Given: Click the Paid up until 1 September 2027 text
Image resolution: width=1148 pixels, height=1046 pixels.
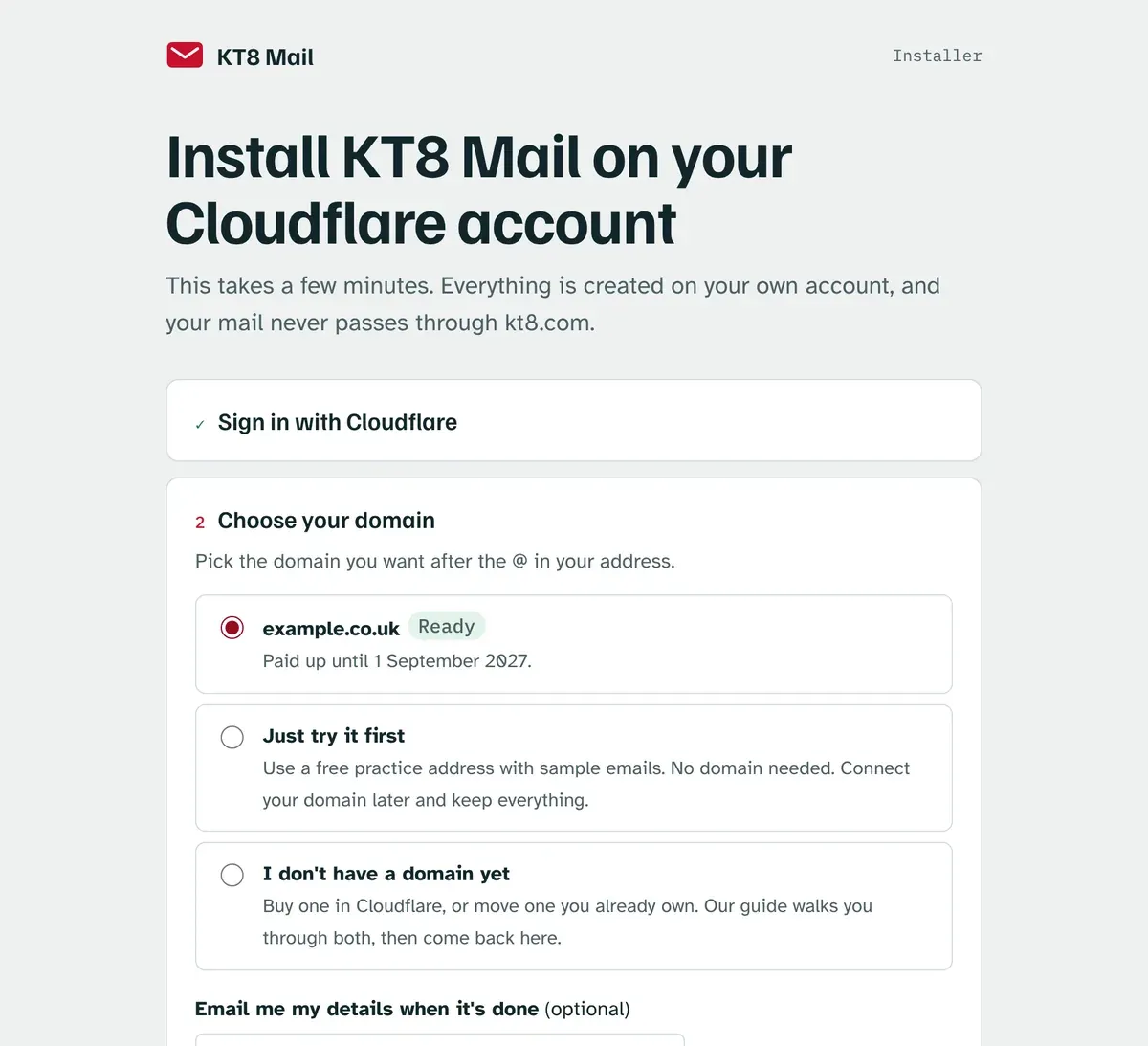Looking at the screenshot, I should tap(397, 661).
